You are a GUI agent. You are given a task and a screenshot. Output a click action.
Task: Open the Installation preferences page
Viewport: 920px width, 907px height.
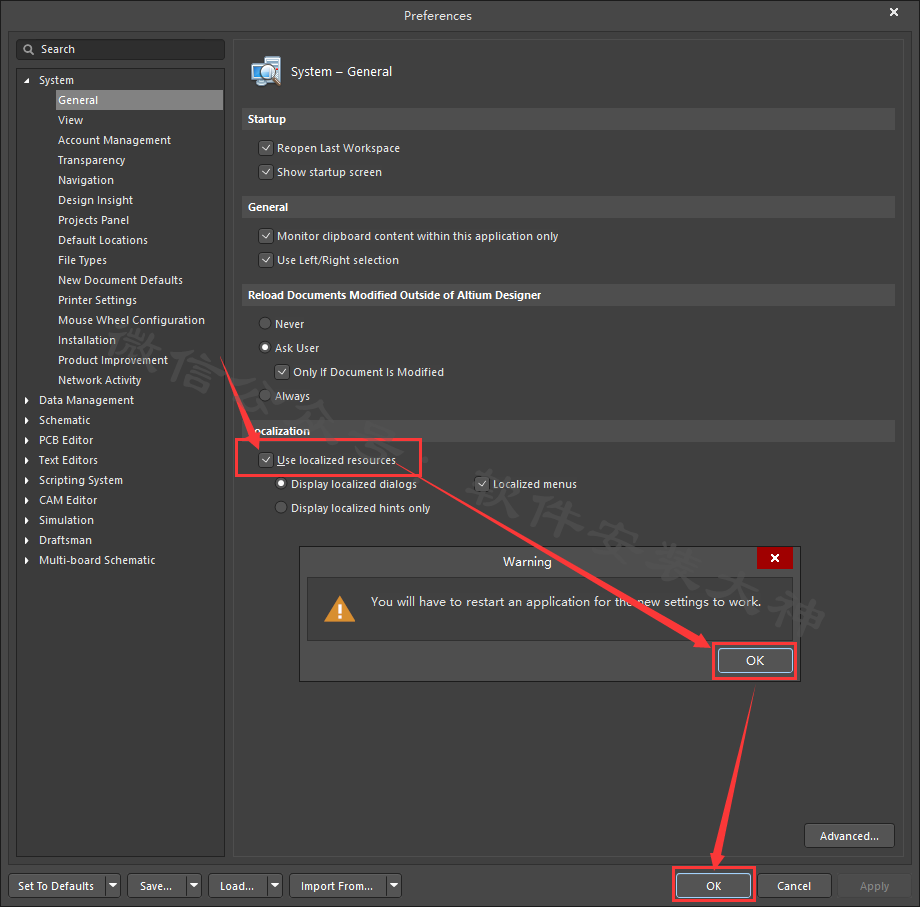click(x=87, y=340)
